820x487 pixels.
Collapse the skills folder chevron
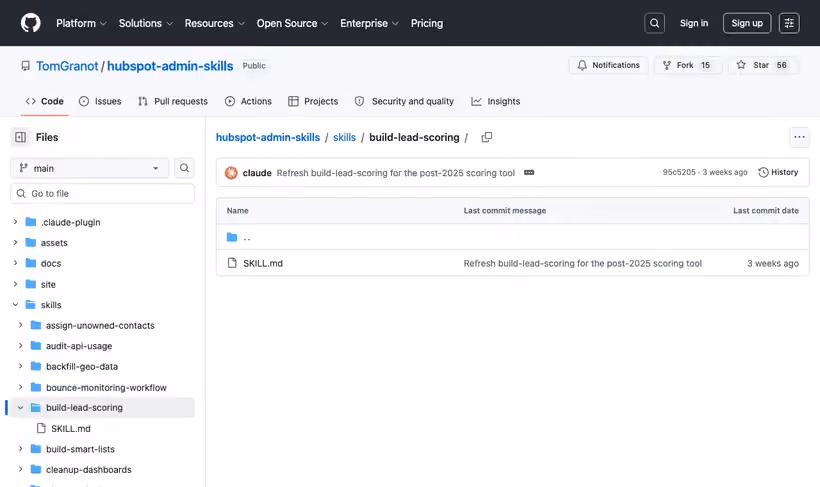point(15,304)
